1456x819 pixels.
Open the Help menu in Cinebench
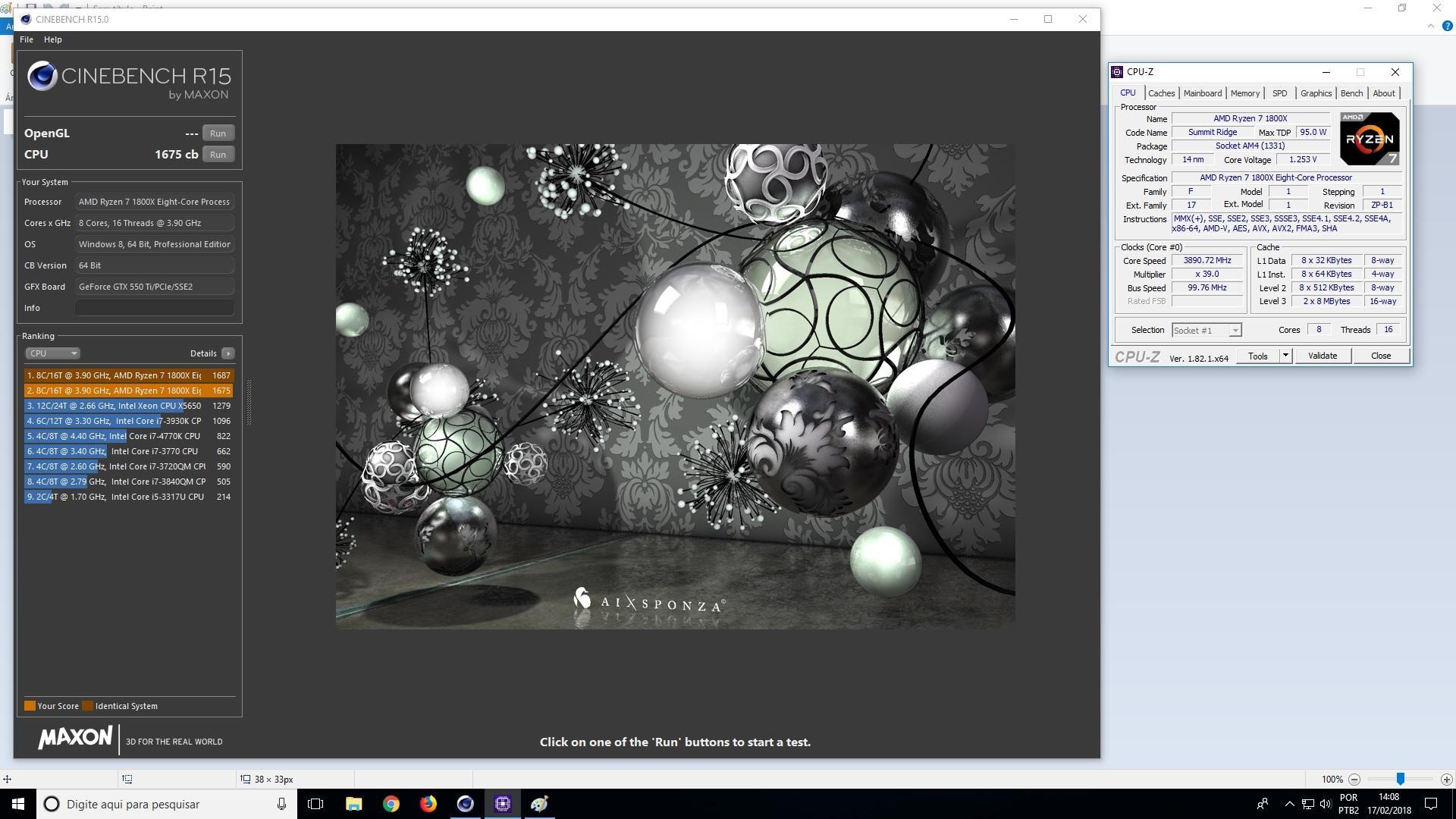(53, 39)
